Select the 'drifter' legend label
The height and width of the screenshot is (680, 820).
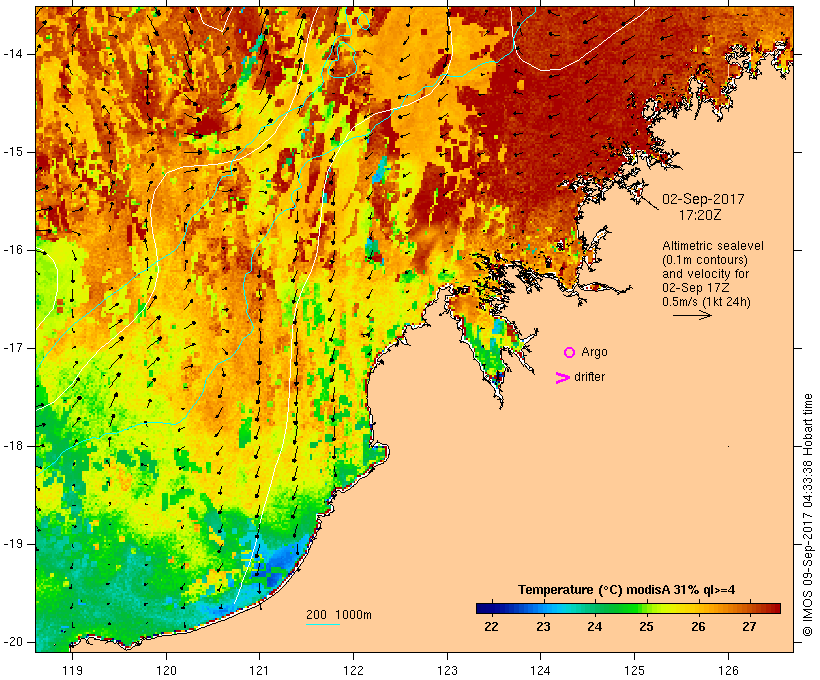click(x=589, y=377)
